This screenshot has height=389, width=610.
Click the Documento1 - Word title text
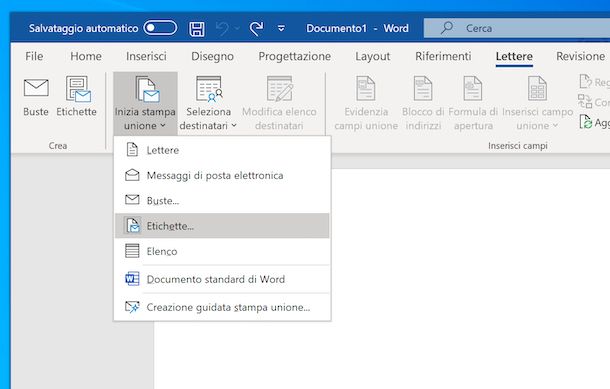tap(357, 28)
